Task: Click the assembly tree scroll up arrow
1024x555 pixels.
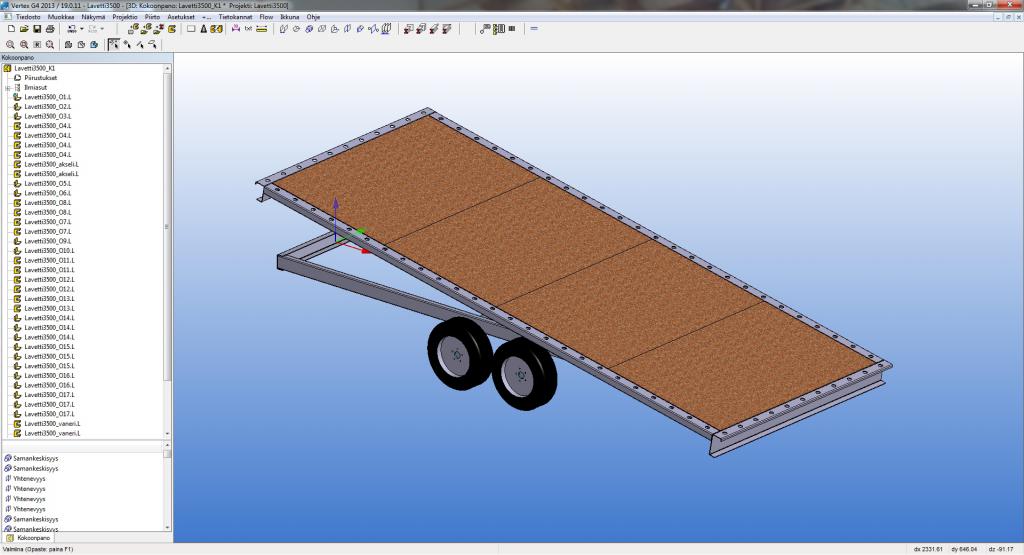Action: coord(167,68)
